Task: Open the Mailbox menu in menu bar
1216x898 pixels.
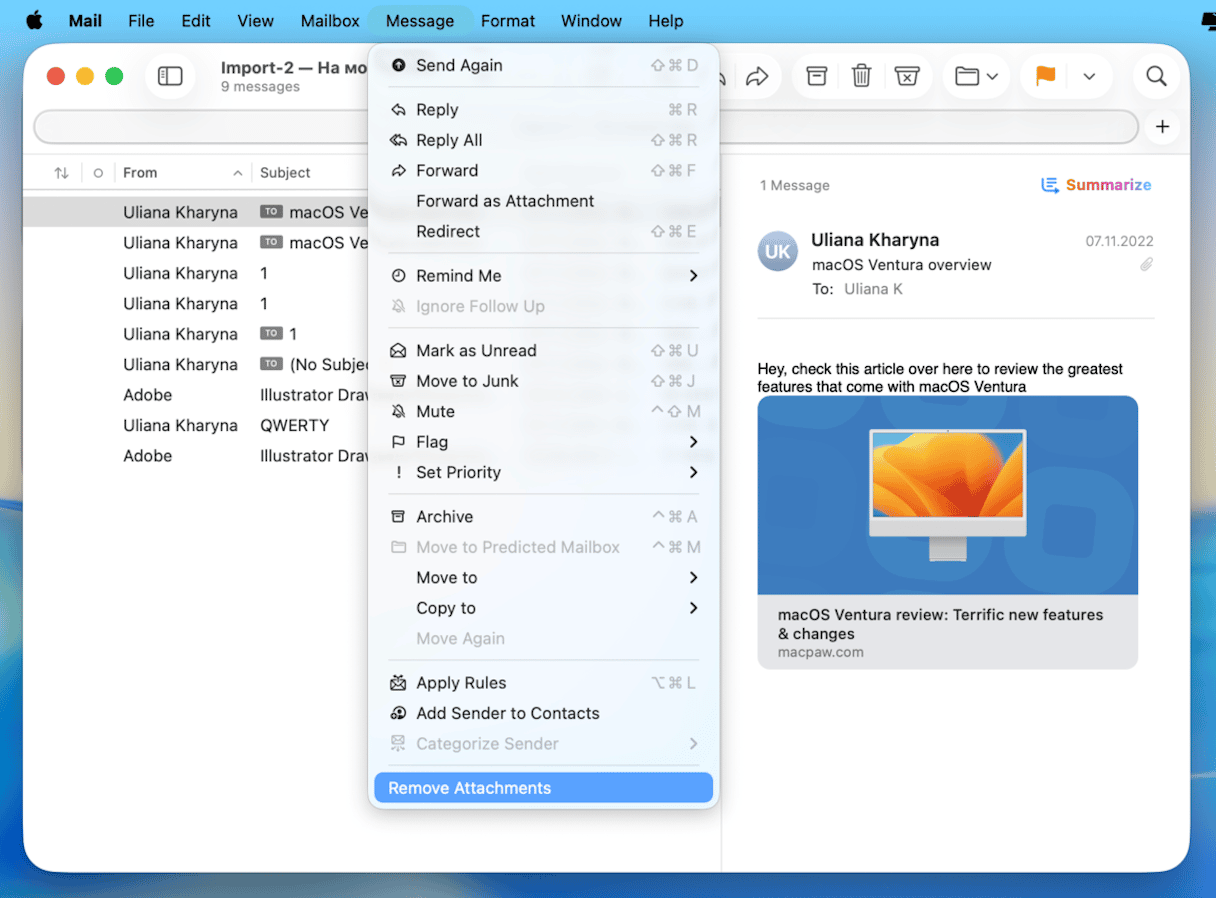Action: tap(330, 21)
